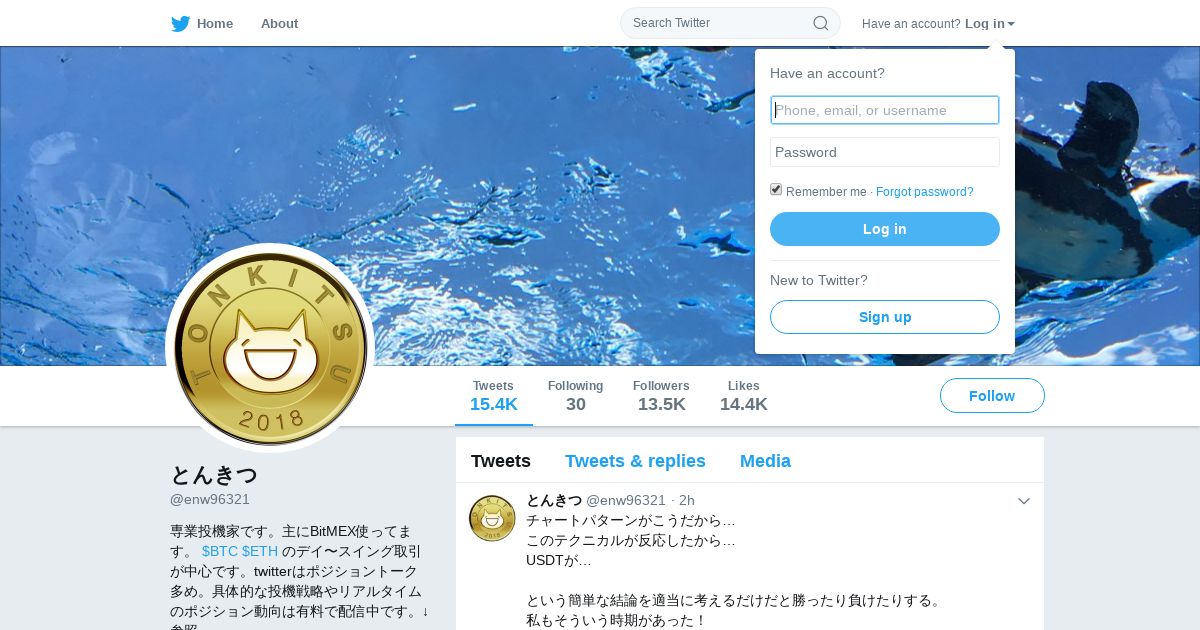Click the Sign up button

click(885, 317)
